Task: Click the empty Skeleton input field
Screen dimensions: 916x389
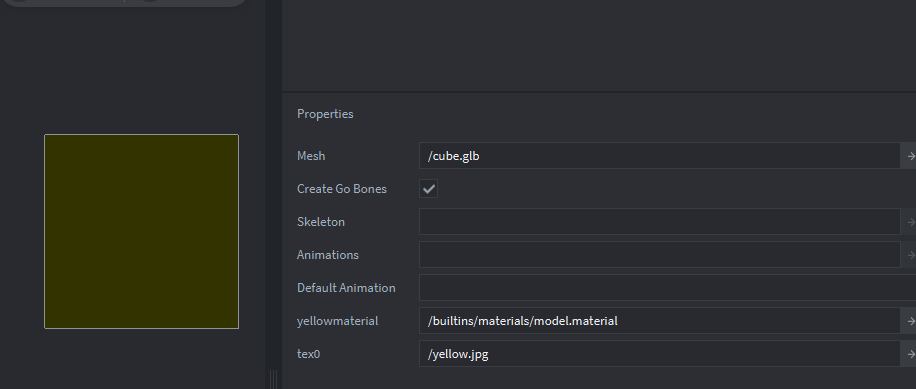Action: [x=660, y=222]
